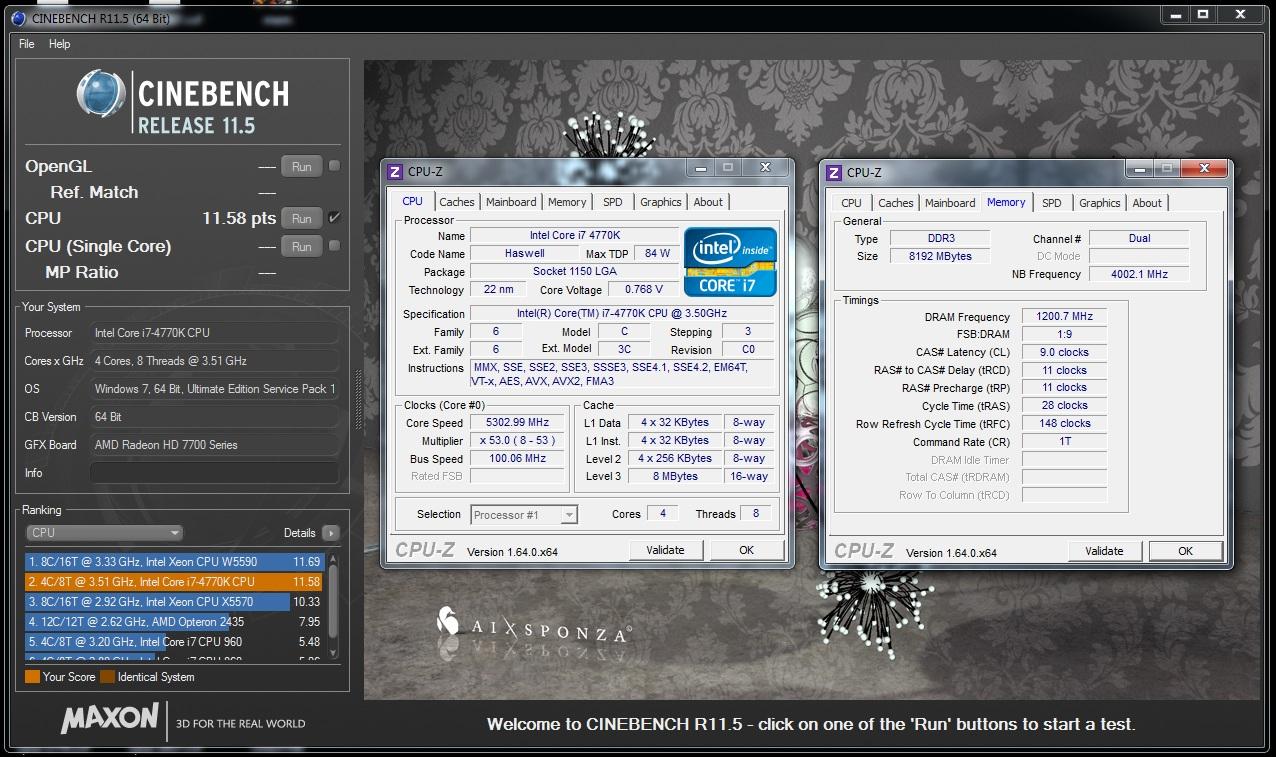Open the File menu in Cinebench
This screenshot has width=1276, height=757.
(27, 44)
